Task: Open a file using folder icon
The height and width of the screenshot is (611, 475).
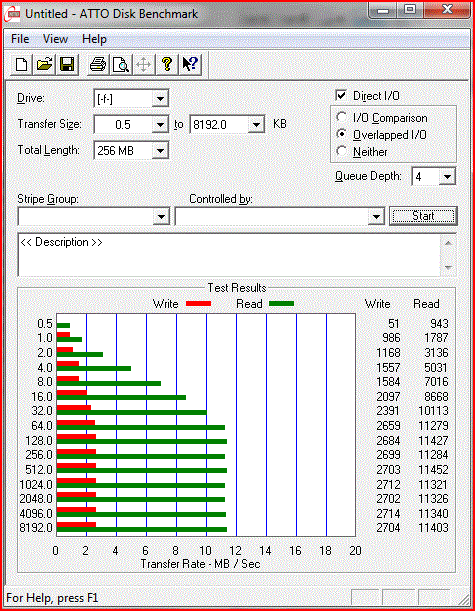Action: click(44, 64)
